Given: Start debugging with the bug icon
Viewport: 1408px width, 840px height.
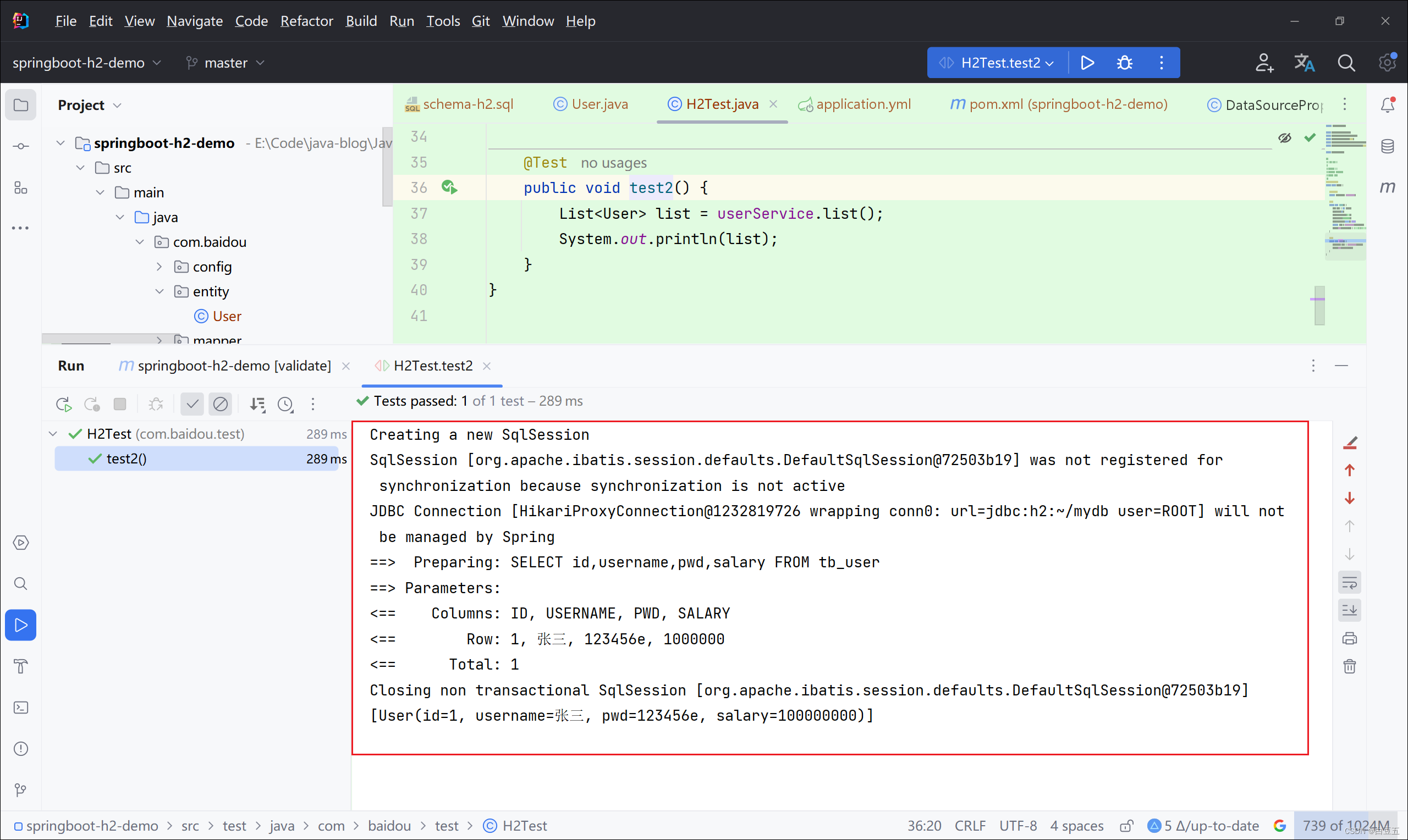Looking at the screenshot, I should coord(1124,63).
